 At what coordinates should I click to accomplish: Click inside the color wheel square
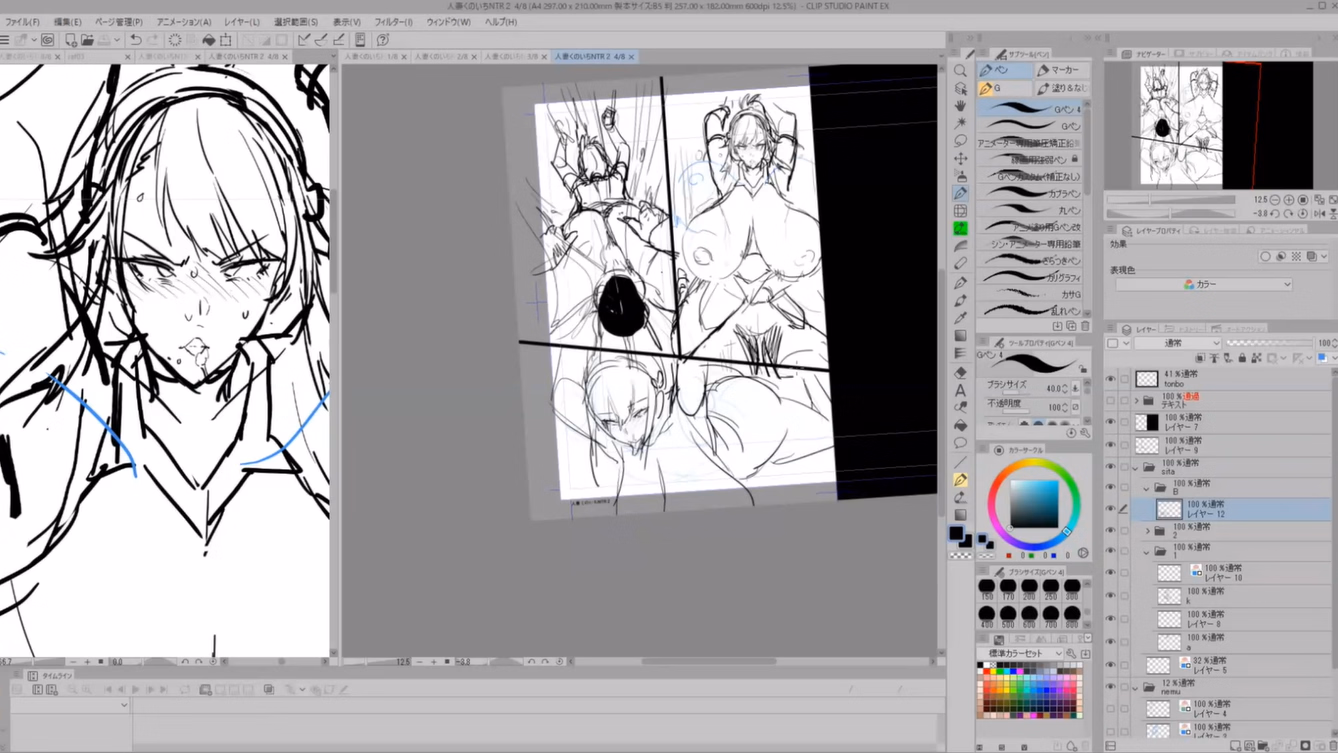(x=1033, y=503)
